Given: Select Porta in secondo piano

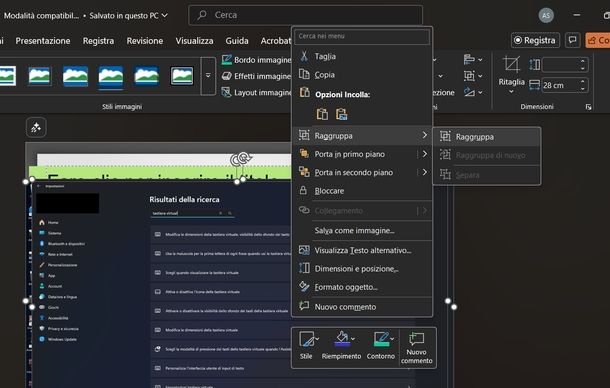Looking at the screenshot, I should pos(354,172).
